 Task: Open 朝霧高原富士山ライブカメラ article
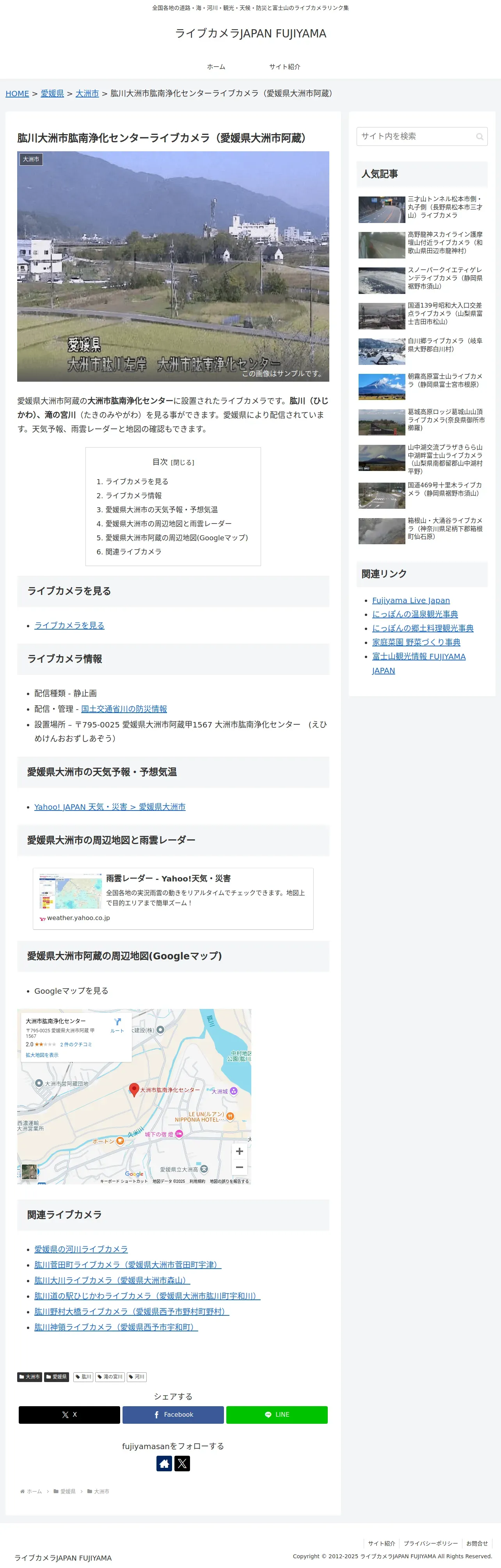coord(422,386)
